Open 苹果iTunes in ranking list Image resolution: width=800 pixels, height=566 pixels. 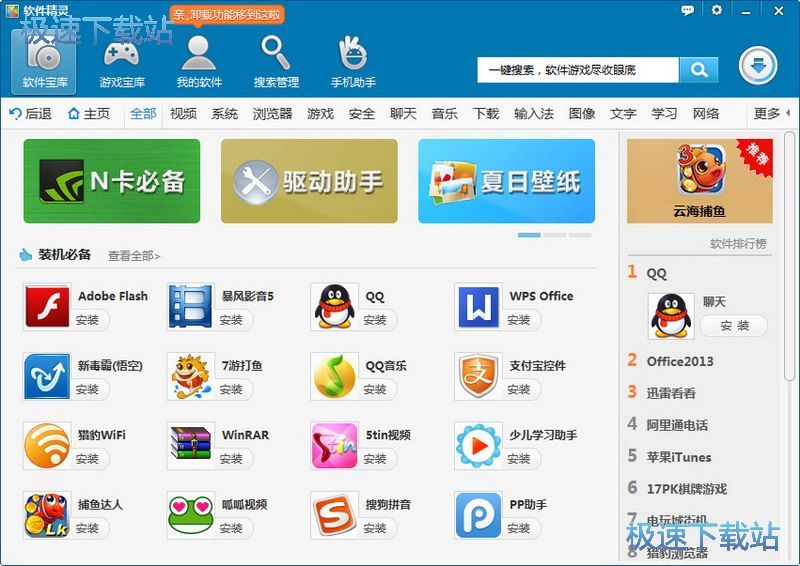click(679, 457)
